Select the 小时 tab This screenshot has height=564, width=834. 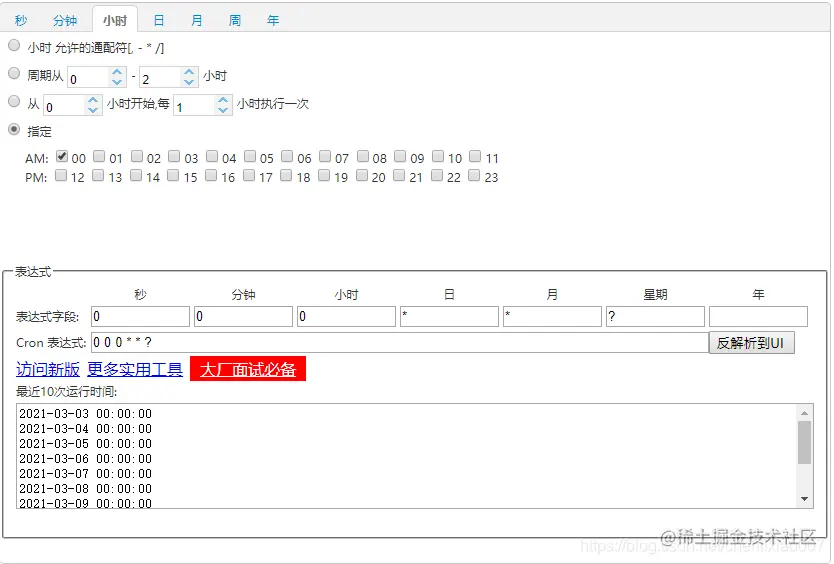pyautogui.click(x=115, y=20)
